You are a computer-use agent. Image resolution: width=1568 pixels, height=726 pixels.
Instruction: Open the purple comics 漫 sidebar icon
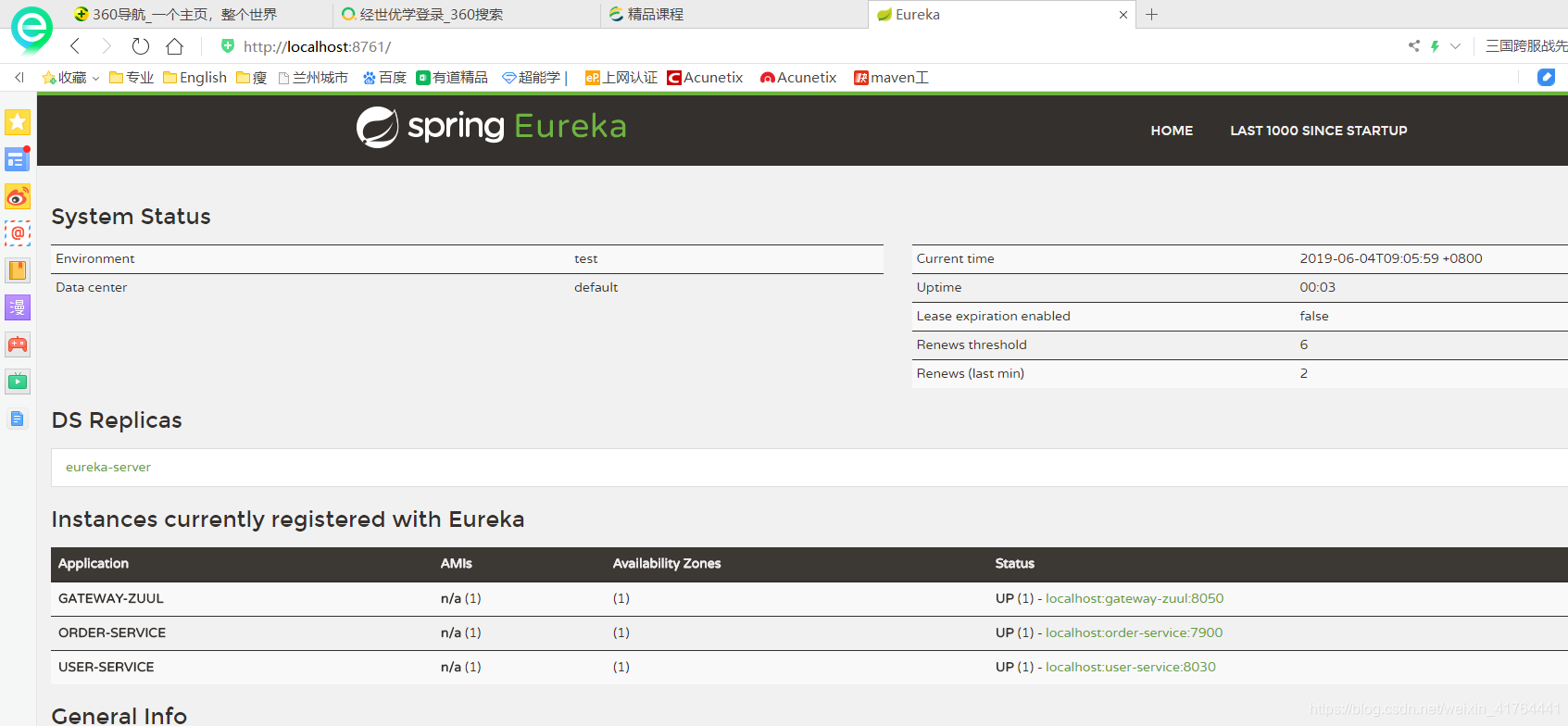18,307
